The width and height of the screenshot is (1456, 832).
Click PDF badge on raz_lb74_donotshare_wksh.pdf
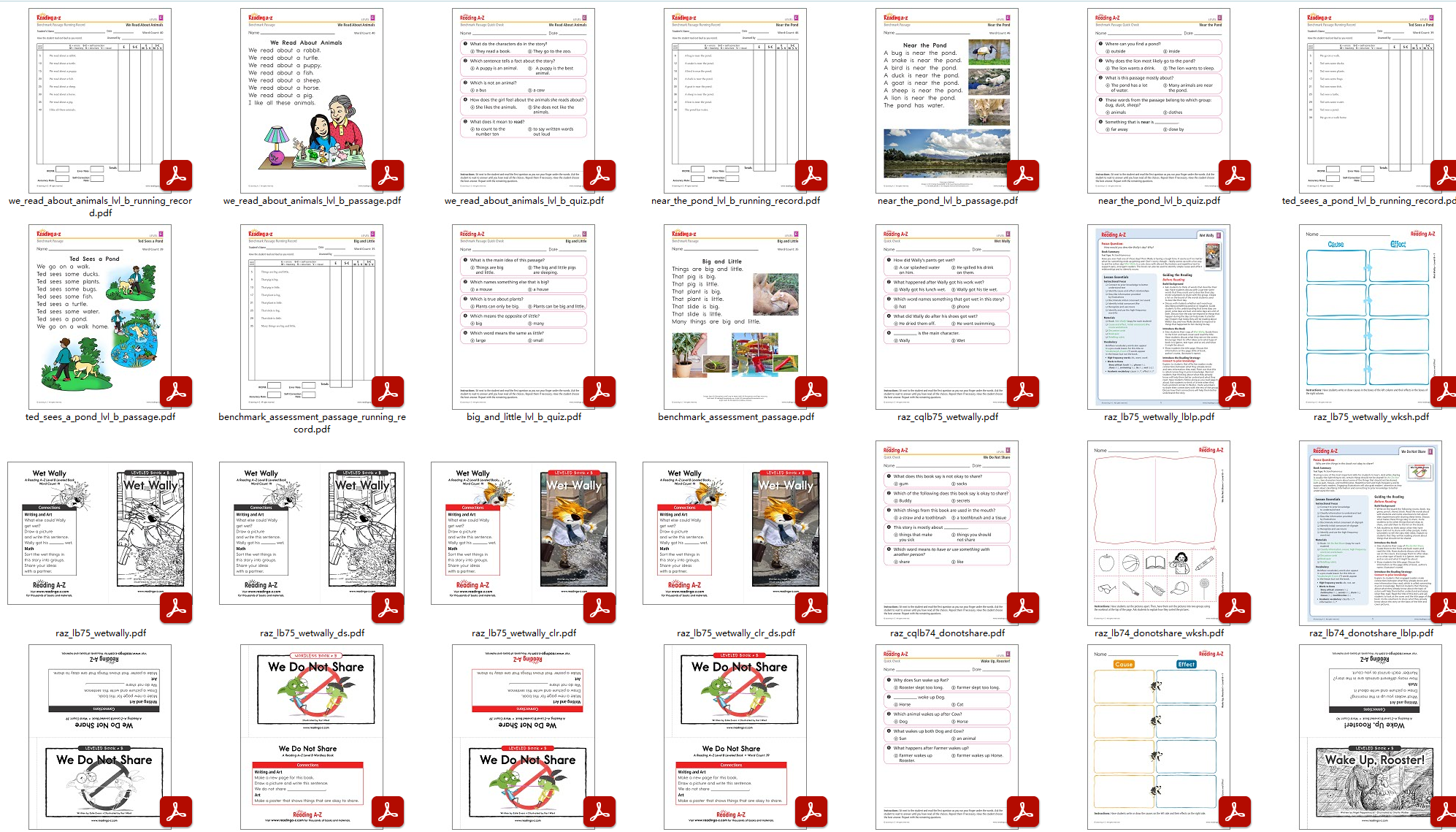point(1235,608)
